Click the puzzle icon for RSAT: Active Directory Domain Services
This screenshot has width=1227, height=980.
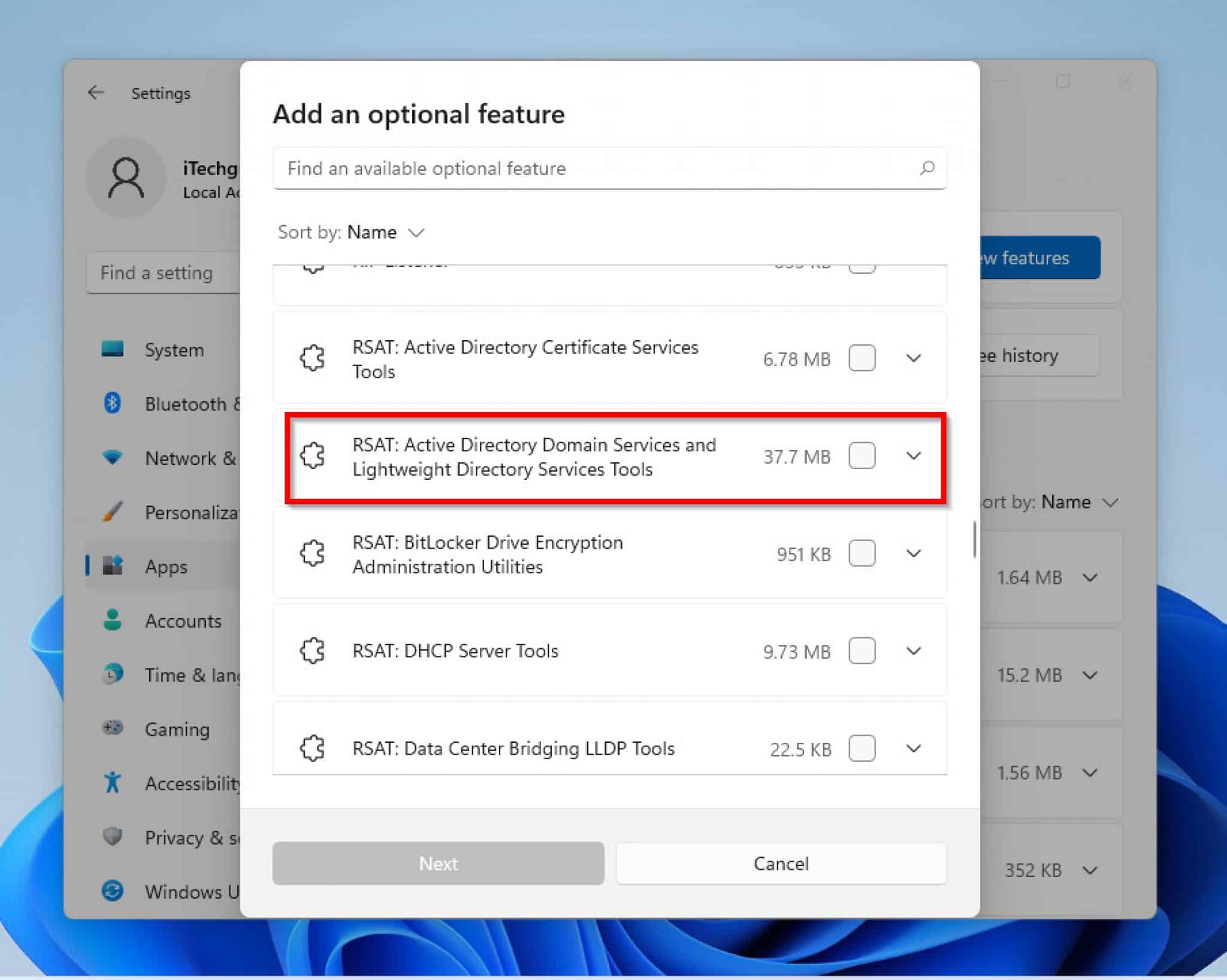313,456
